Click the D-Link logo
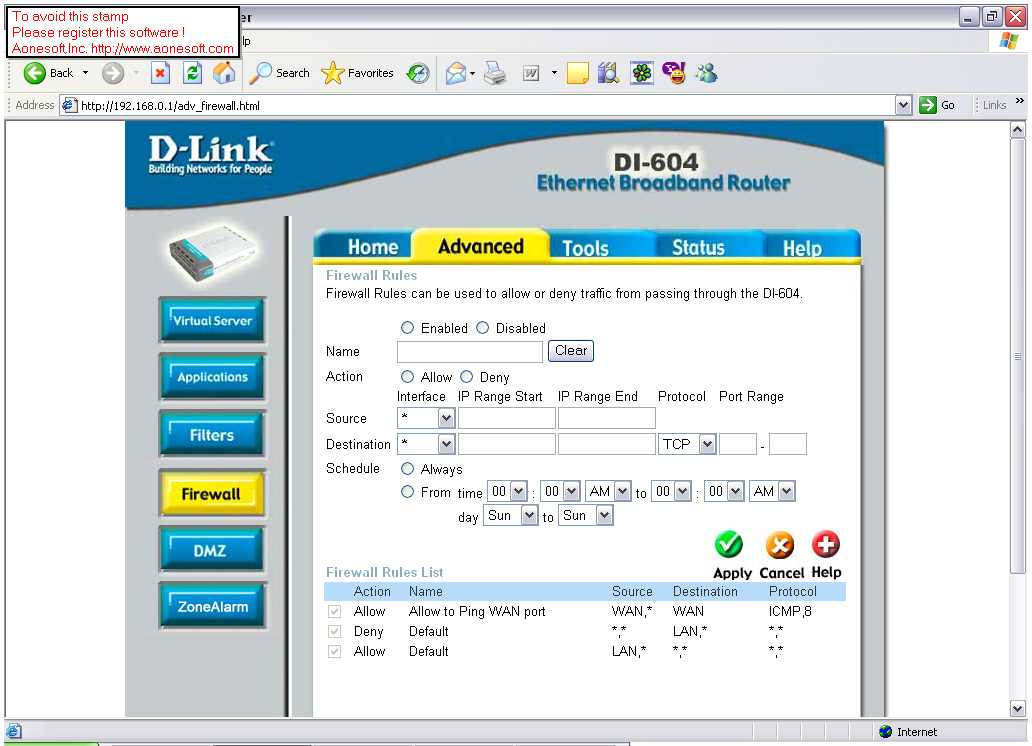 (211, 155)
